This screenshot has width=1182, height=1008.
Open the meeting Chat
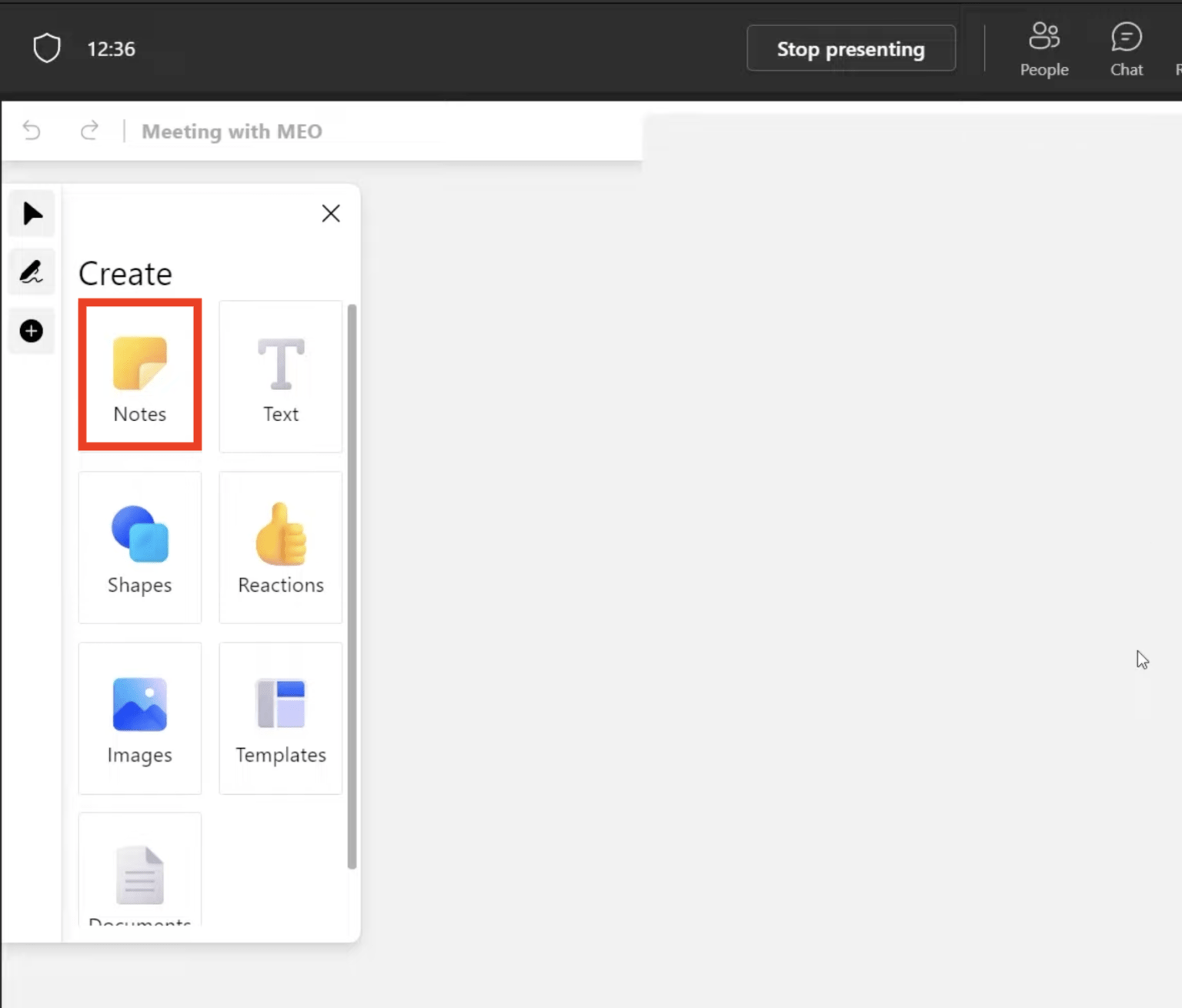click(x=1127, y=48)
